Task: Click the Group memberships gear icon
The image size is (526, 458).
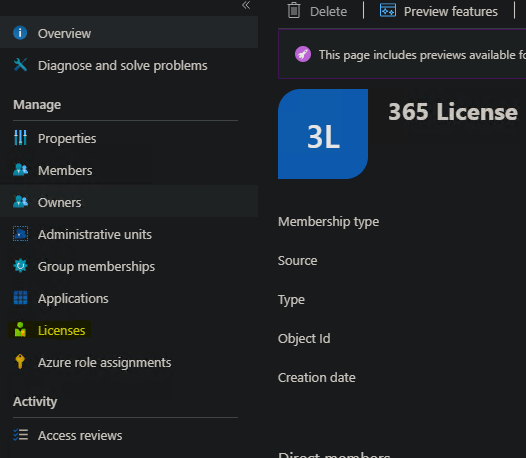Action: click(20, 266)
